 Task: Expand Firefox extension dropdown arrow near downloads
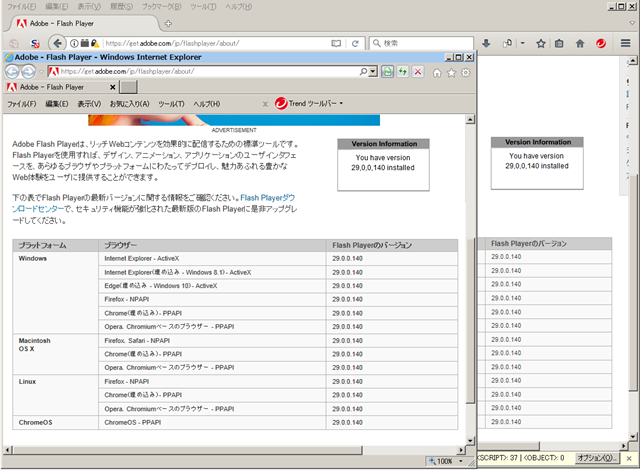[523, 43]
